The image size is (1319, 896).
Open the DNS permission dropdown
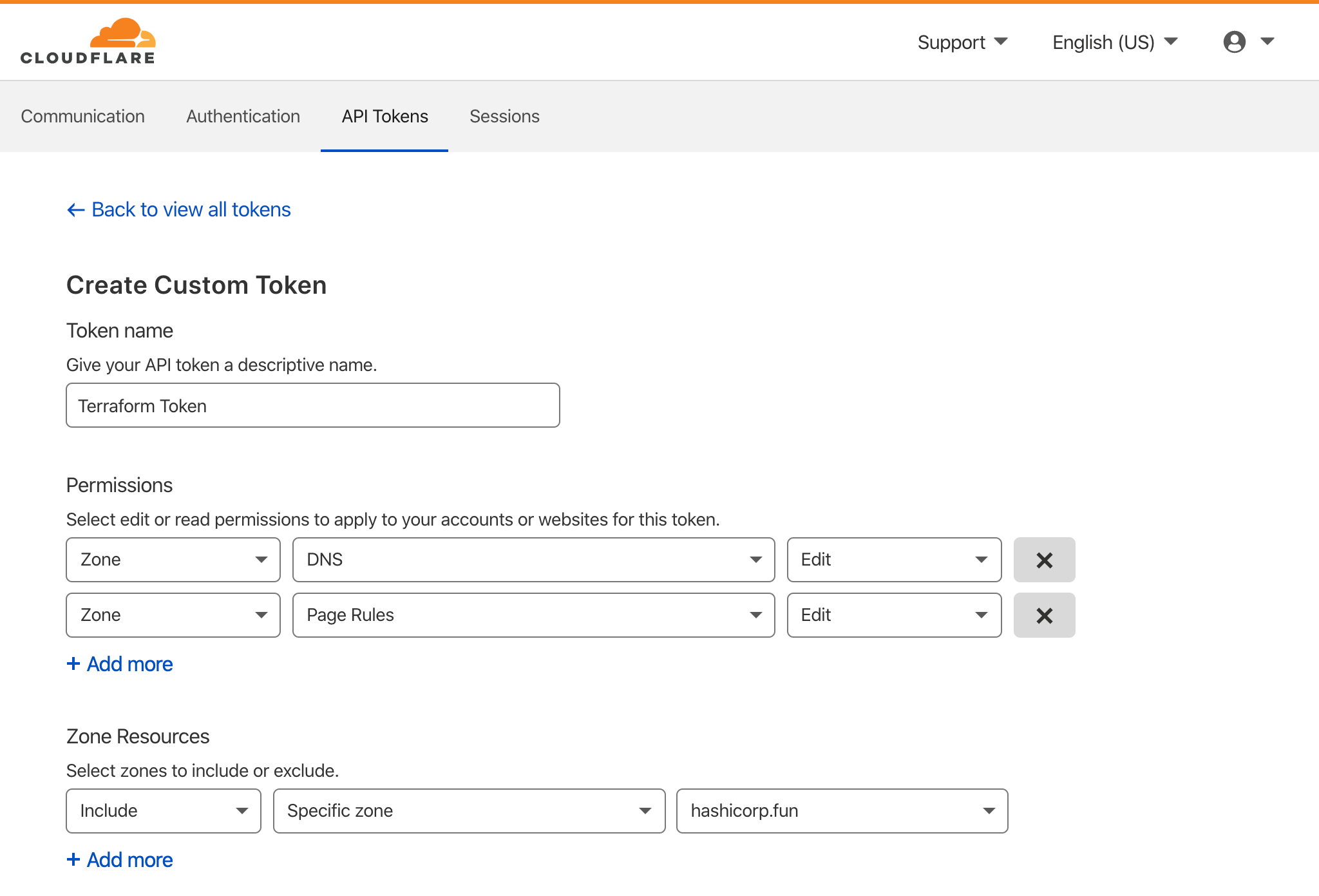click(x=533, y=560)
